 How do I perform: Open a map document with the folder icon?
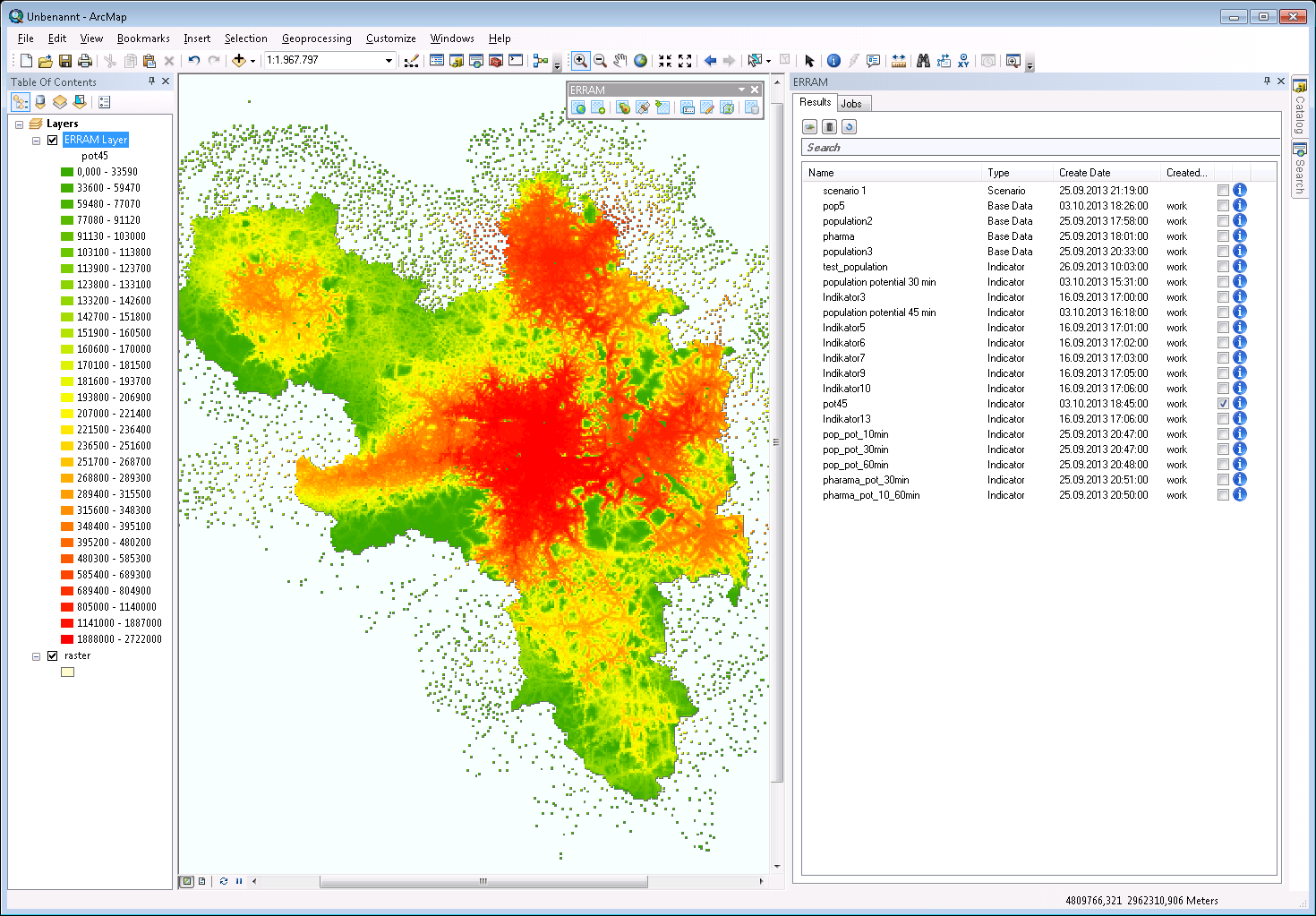point(46,61)
